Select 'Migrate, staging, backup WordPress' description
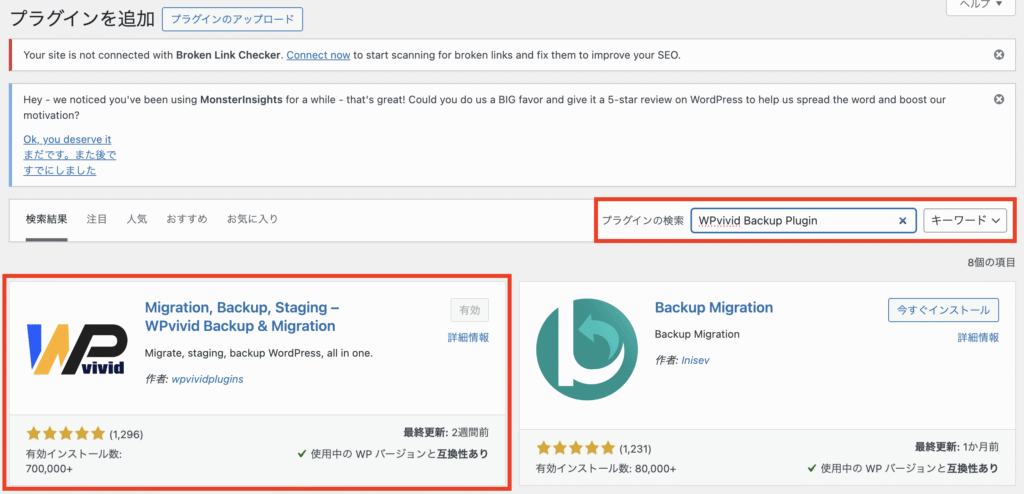1024x494 pixels. [x=259, y=354]
